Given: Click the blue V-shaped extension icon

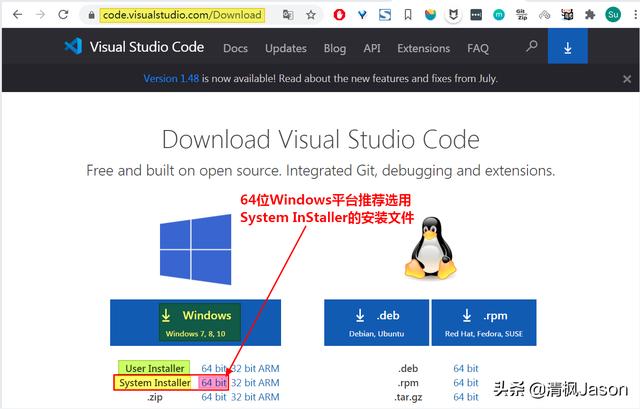Looking at the screenshot, I should [362, 15].
